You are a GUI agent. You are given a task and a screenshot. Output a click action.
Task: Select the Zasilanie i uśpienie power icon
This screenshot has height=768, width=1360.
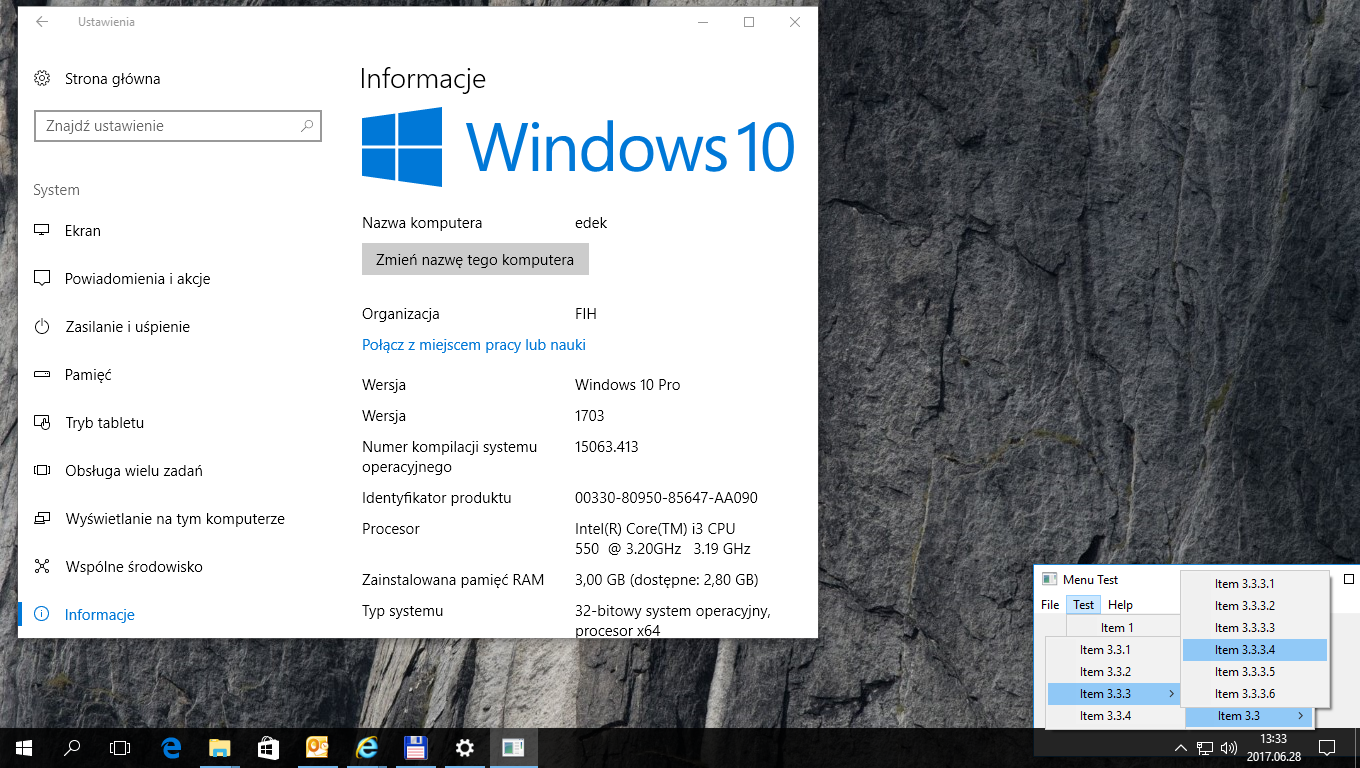click(x=42, y=326)
